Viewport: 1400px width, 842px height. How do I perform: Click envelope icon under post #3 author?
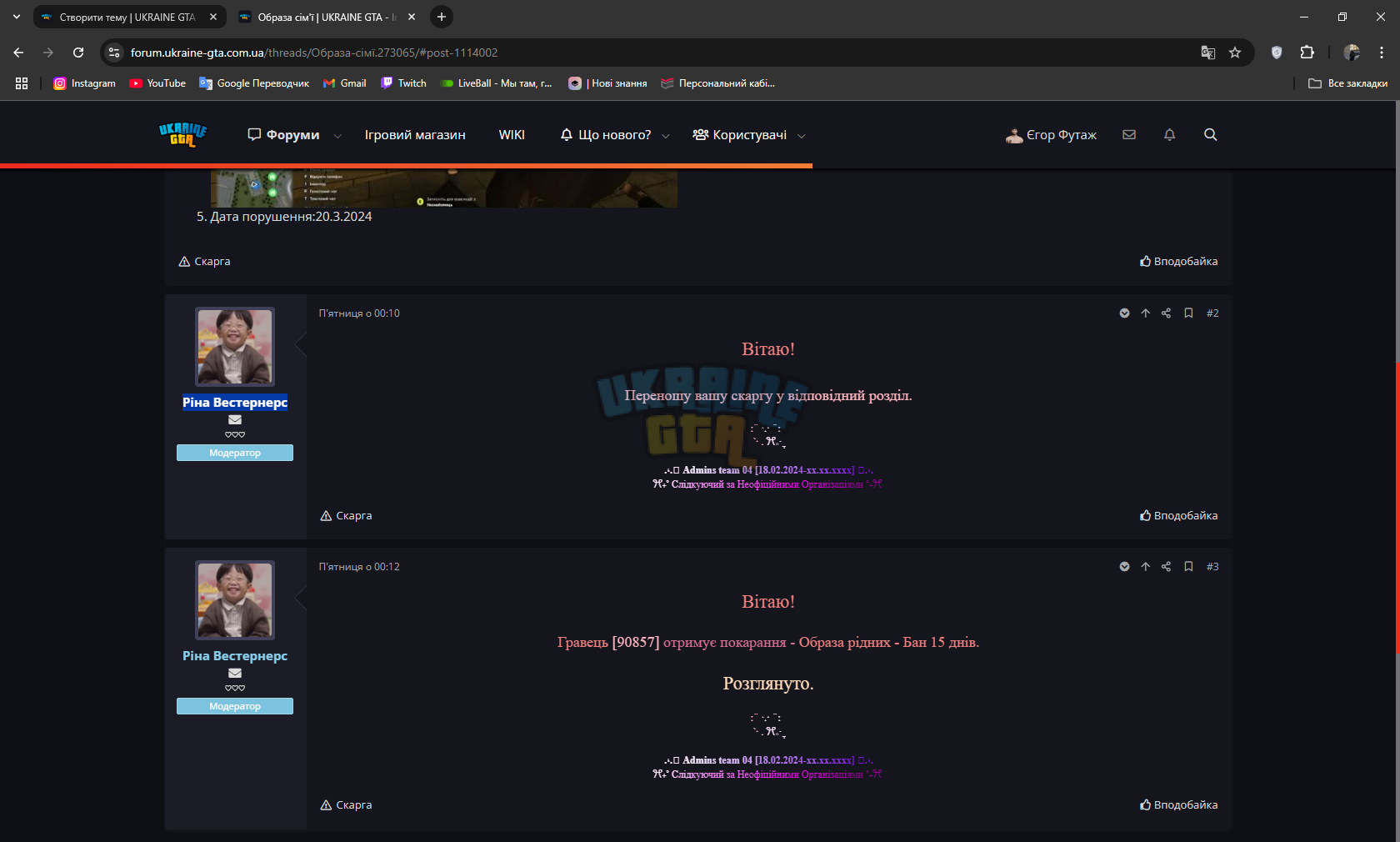235,673
